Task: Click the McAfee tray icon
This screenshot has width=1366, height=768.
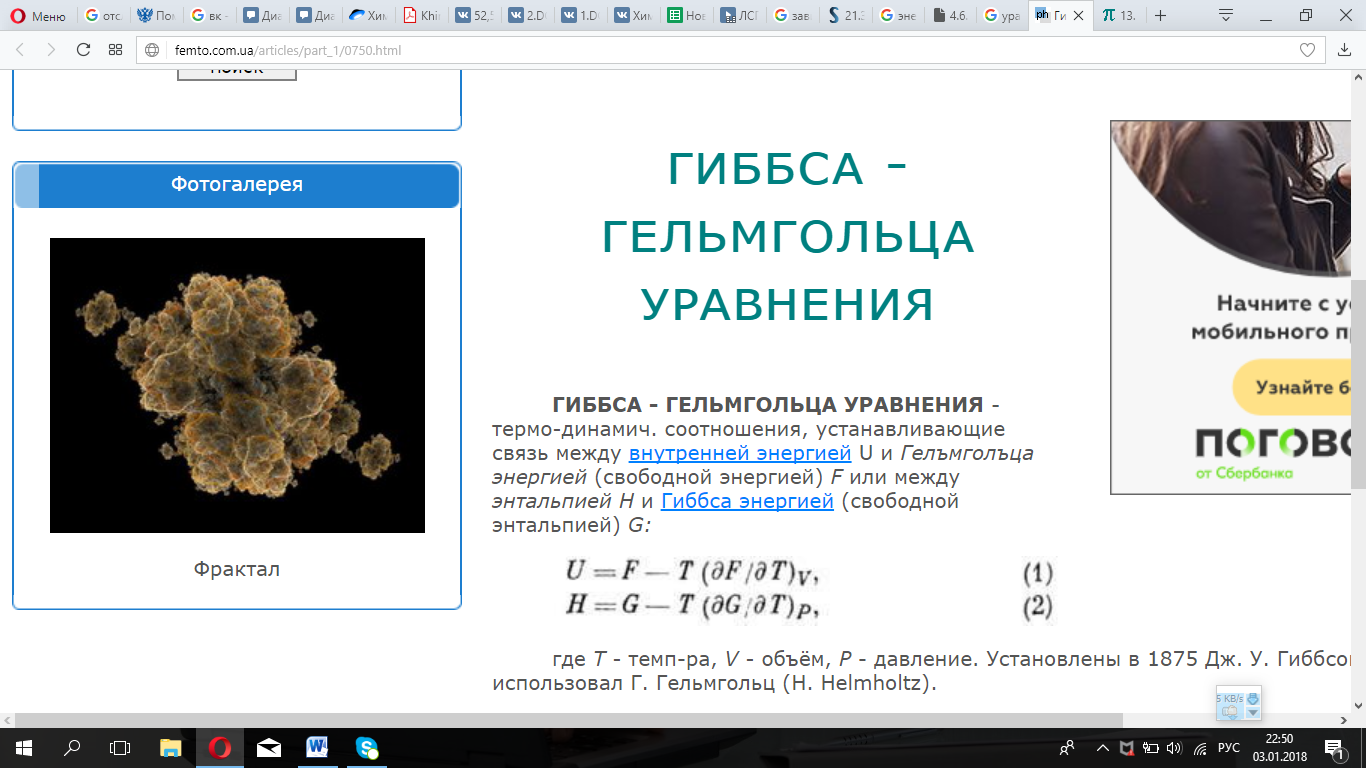Action: [x=1127, y=747]
